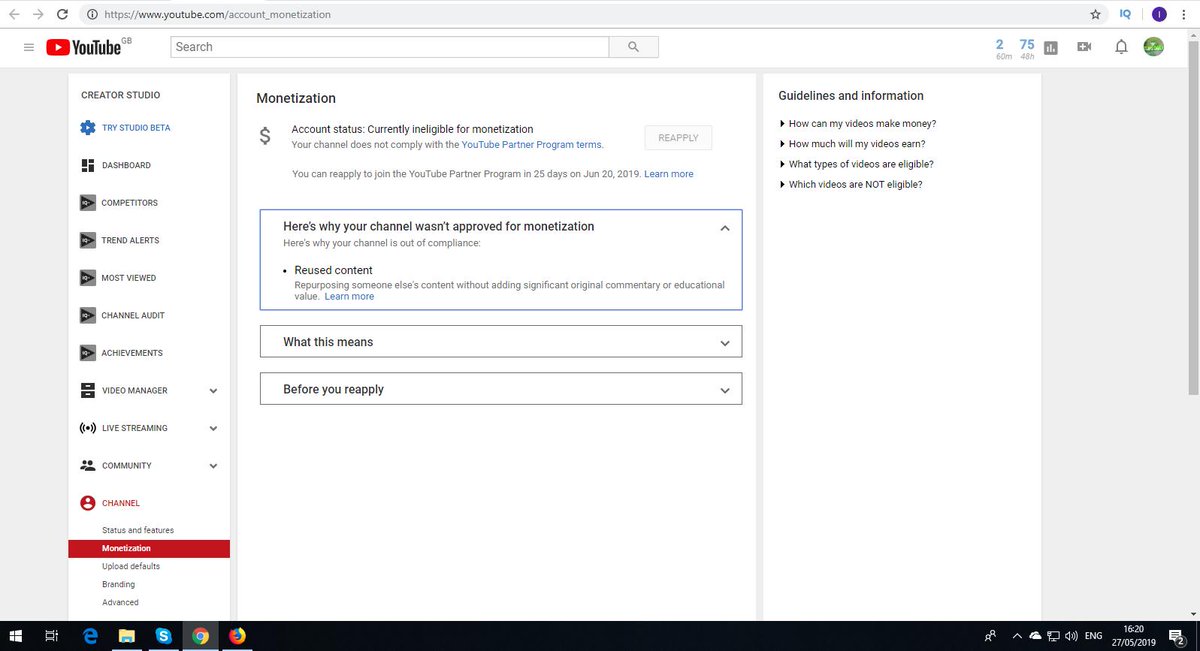Click the Video Manager icon
Image resolution: width=1200 pixels, height=651 pixels.
point(88,390)
